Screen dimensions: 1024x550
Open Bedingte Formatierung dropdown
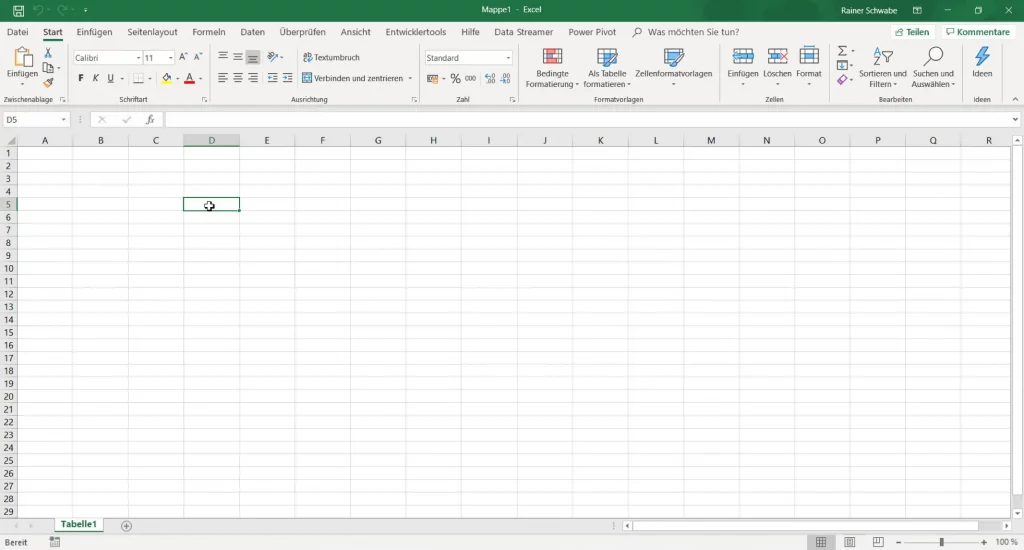tap(552, 67)
